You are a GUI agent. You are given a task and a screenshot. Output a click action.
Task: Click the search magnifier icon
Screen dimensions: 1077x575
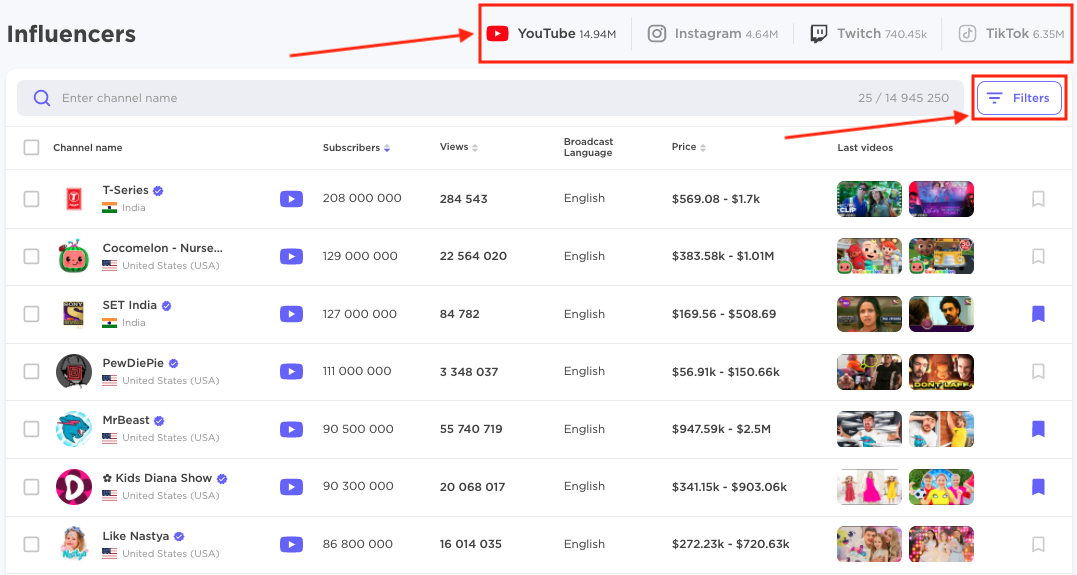(42, 98)
